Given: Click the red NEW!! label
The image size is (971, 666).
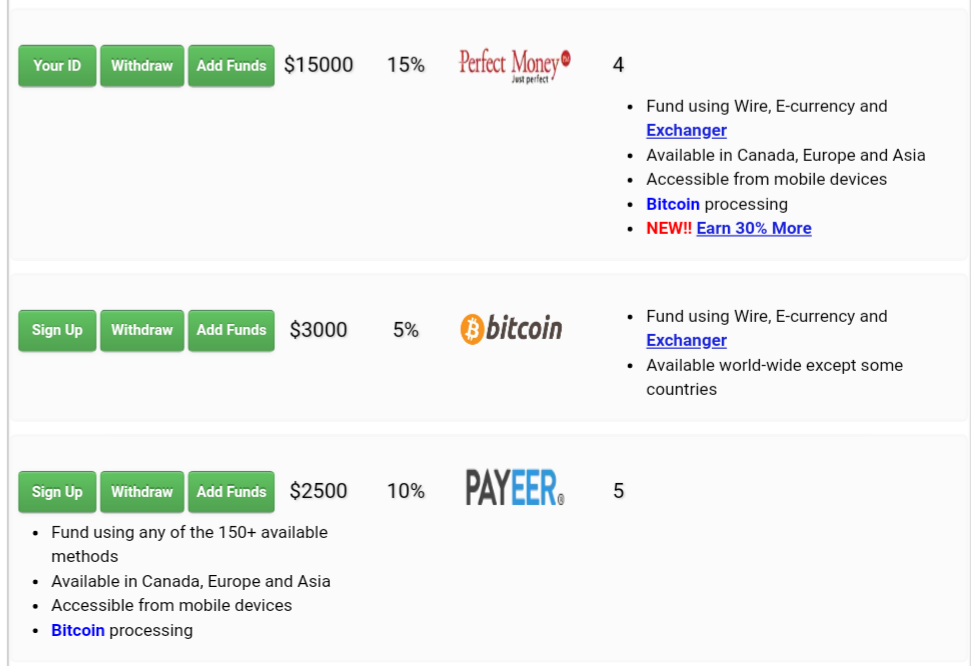Looking at the screenshot, I should coord(669,228).
